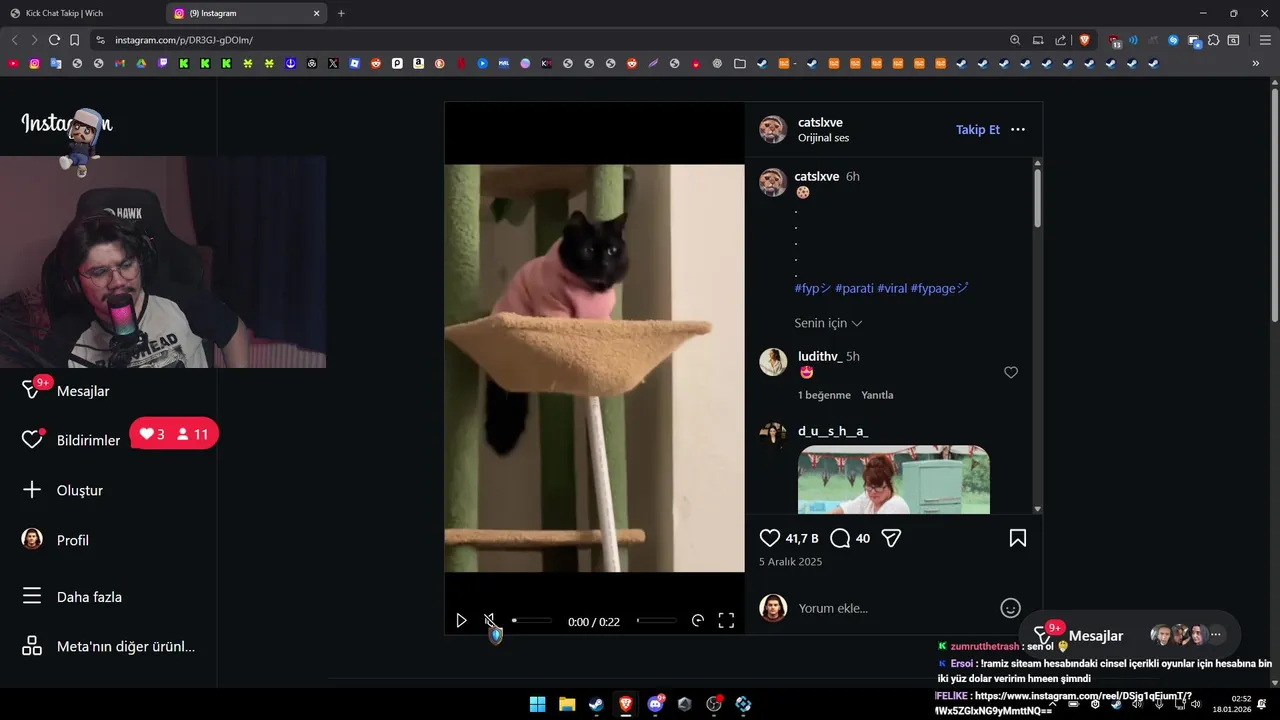
Task: Open ludithv_ profile from comment
Action: [x=819, y=356]
